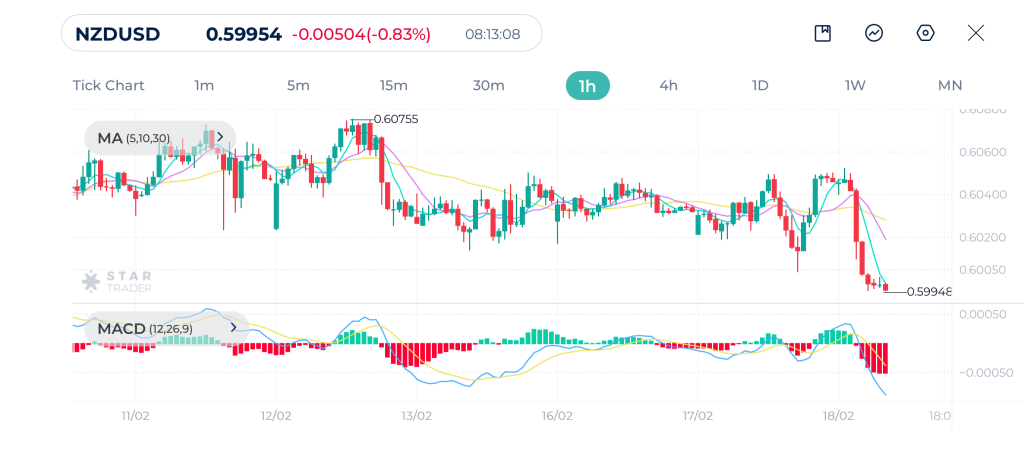This screenshot has height=471, width=1024.
Task: Switch to the Tick Chart tab
Action: (108, 86)
